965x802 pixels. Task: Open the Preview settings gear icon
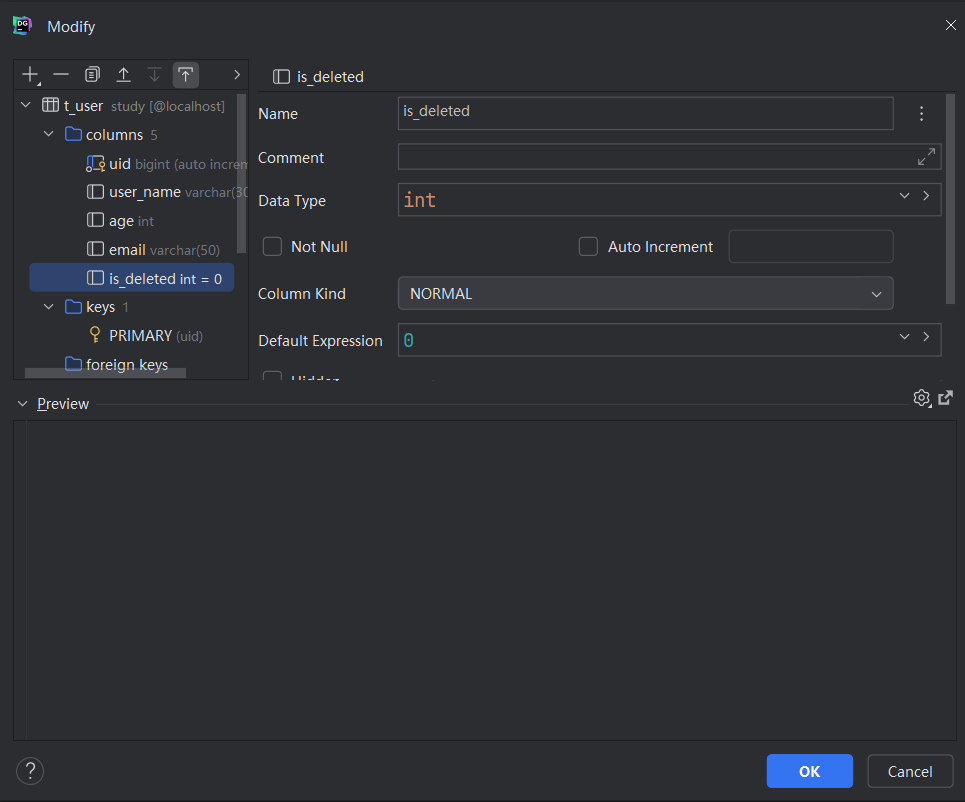pyautogui.click(x=921, y=398)
